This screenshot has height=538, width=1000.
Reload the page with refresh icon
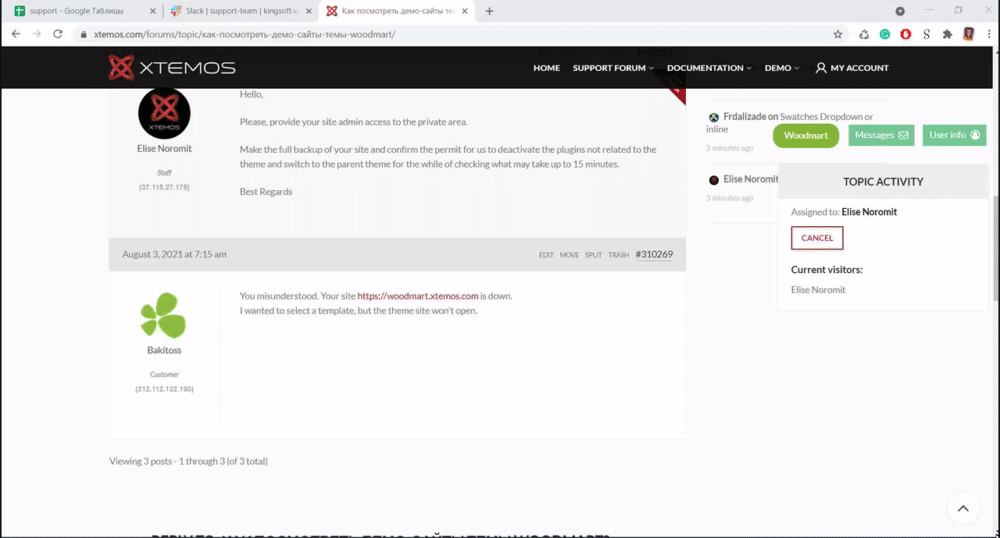57,34
